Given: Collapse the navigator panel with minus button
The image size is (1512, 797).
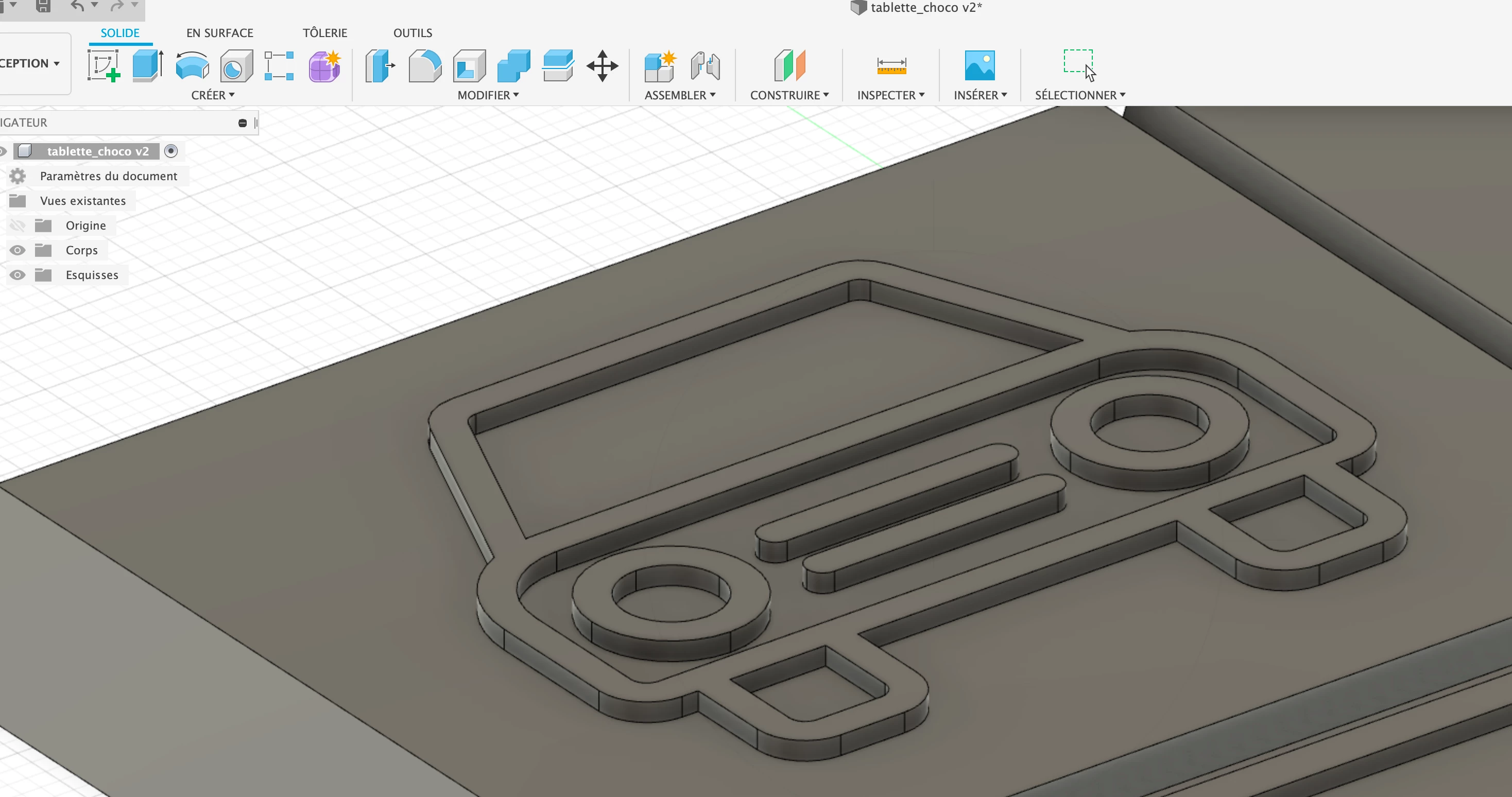Looking at the screenshot, I should pos(243,123).
